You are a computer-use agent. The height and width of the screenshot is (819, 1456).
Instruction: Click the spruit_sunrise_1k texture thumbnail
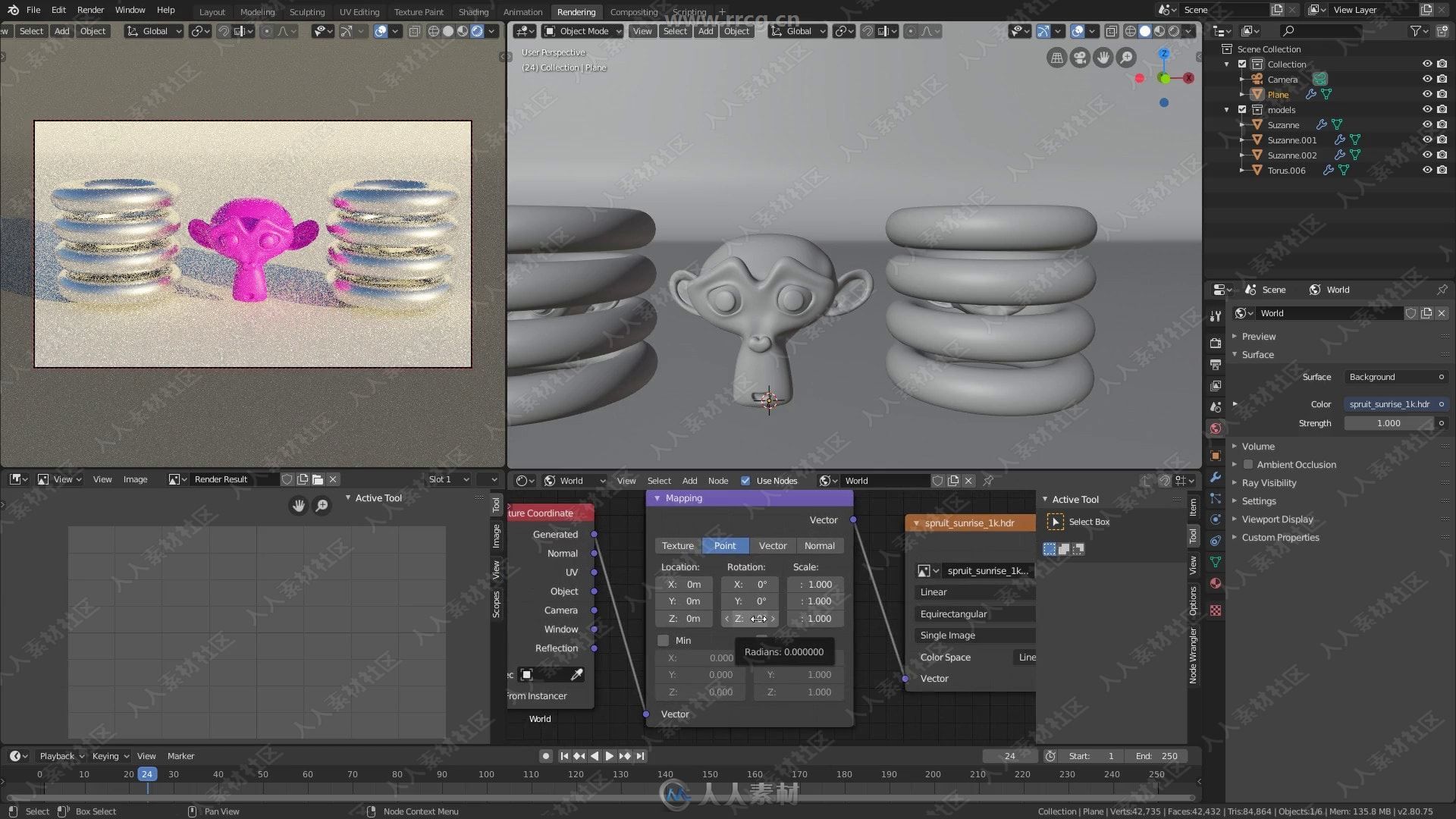click(923, 570)
